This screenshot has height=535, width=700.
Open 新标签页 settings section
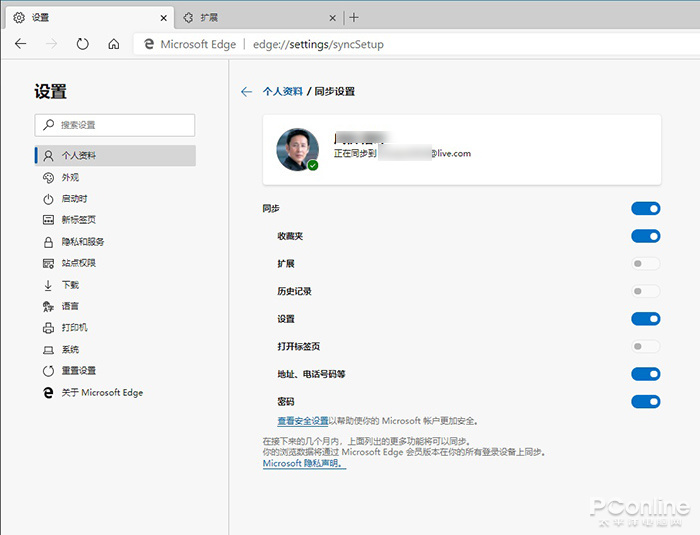pyautogui.click(x=115, y=220)
